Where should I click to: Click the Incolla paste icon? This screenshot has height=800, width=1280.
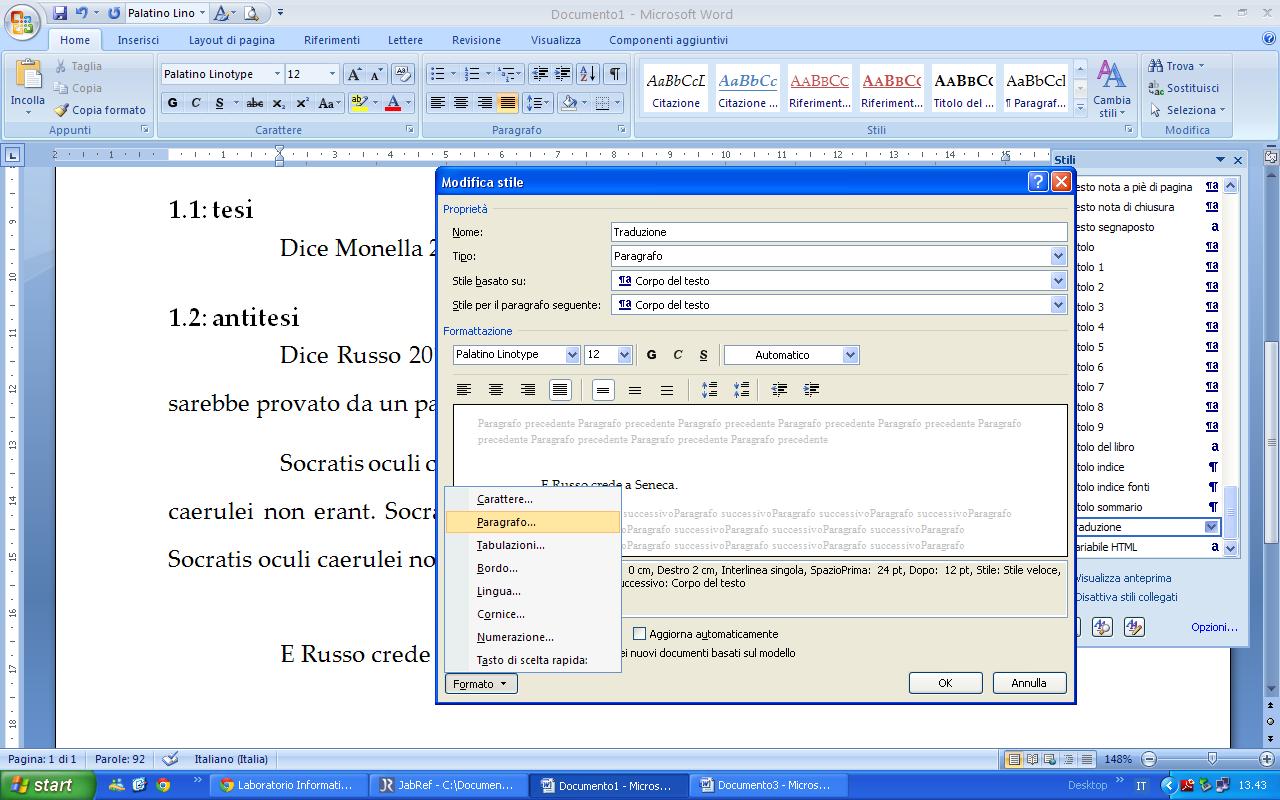[28, 74]
